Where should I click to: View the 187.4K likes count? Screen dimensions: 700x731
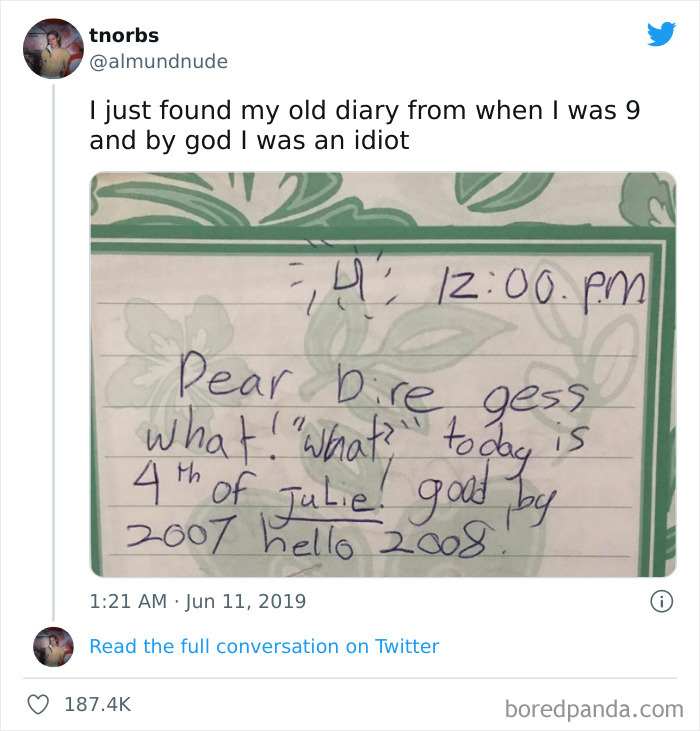point(98,704)
